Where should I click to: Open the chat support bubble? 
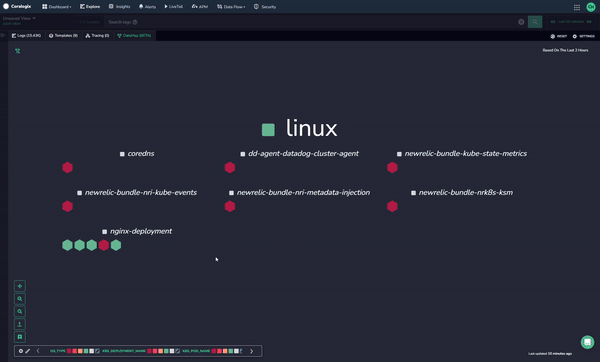pyautogui.click(x=587, y=342)
